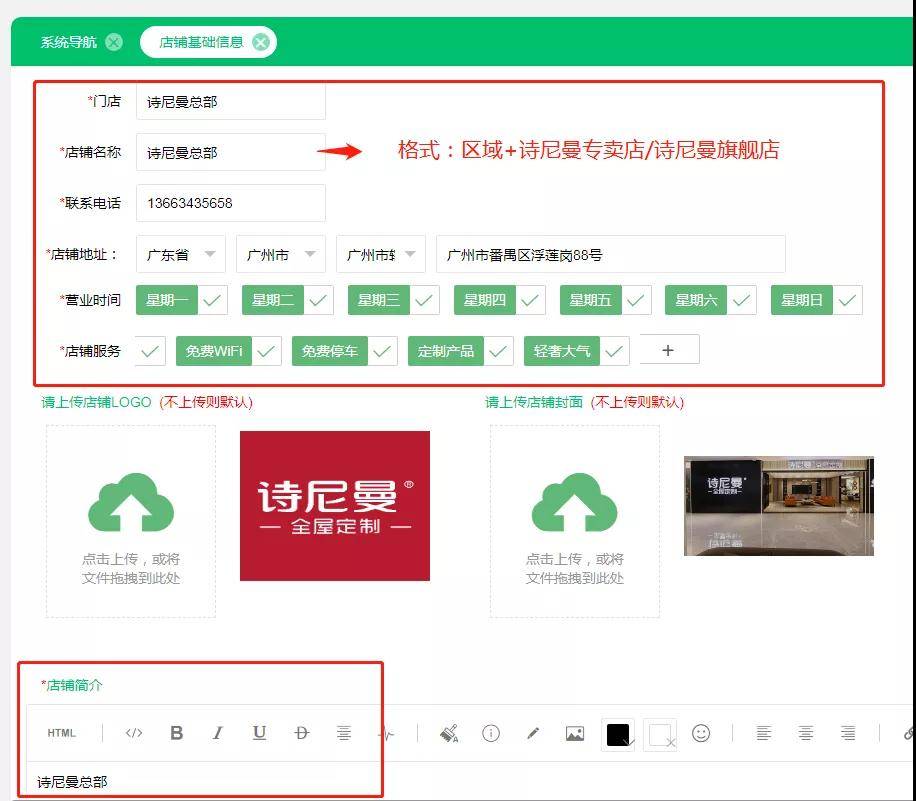916x801 pixels.
Task: Apply italic formatting in the editor toolbar
Action: pos(218,733)
